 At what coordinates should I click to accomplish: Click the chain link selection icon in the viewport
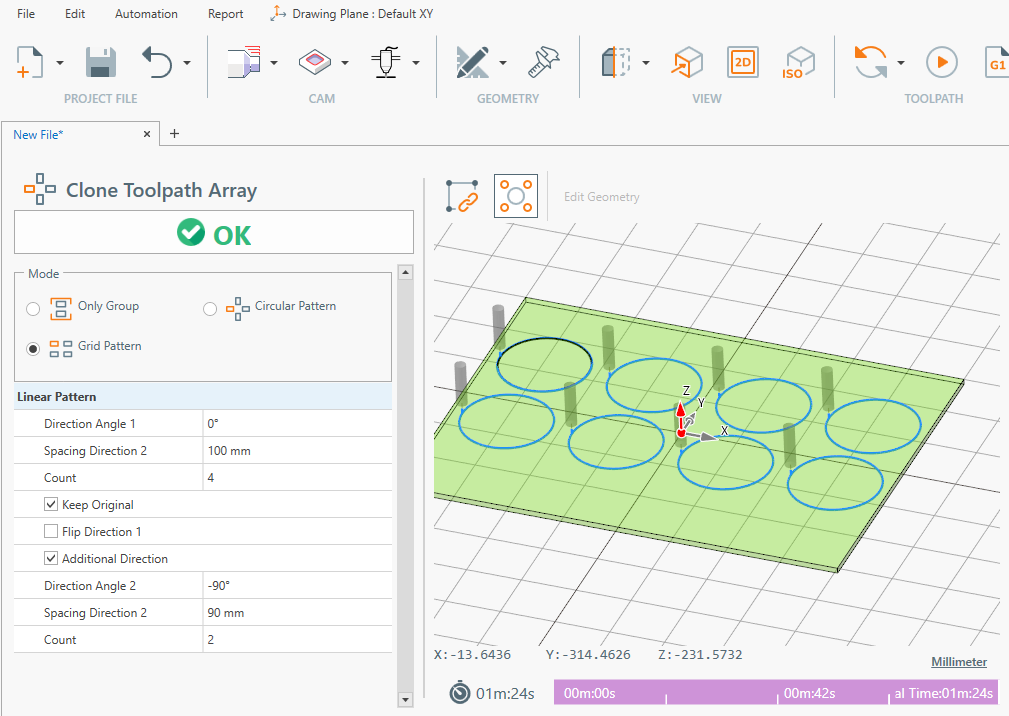tap(463, 196)
